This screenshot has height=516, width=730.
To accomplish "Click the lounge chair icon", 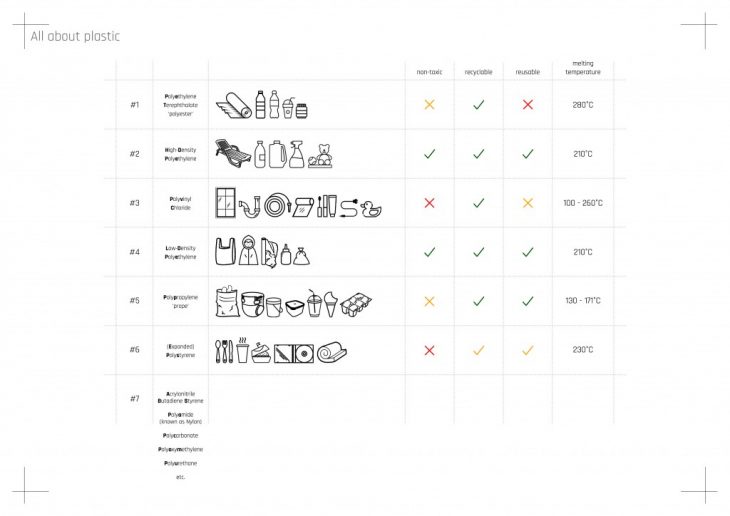I will tap(232, 154).
